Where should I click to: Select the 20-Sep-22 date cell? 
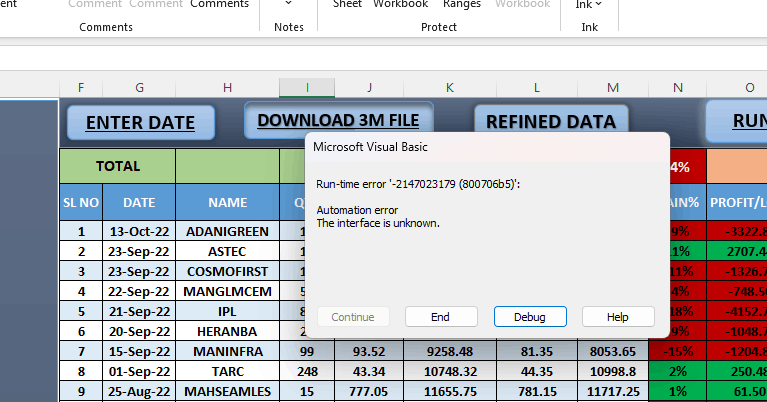[139, 332]
